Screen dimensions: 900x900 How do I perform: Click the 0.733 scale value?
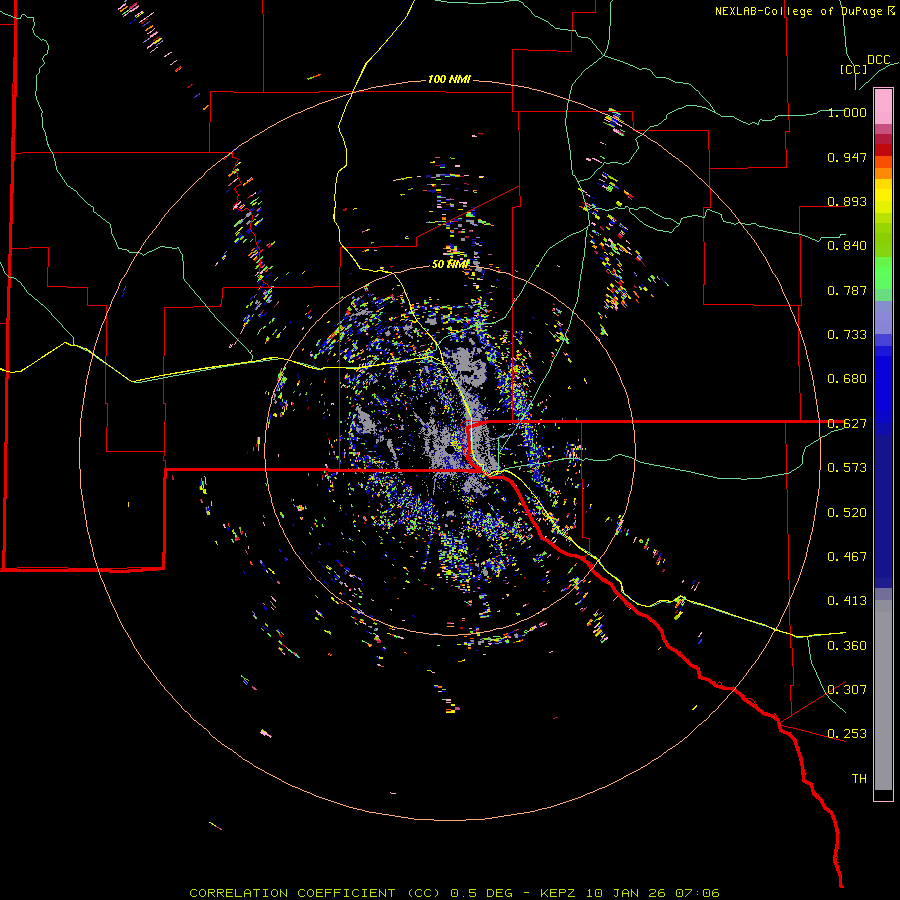[x=847, y=335]
